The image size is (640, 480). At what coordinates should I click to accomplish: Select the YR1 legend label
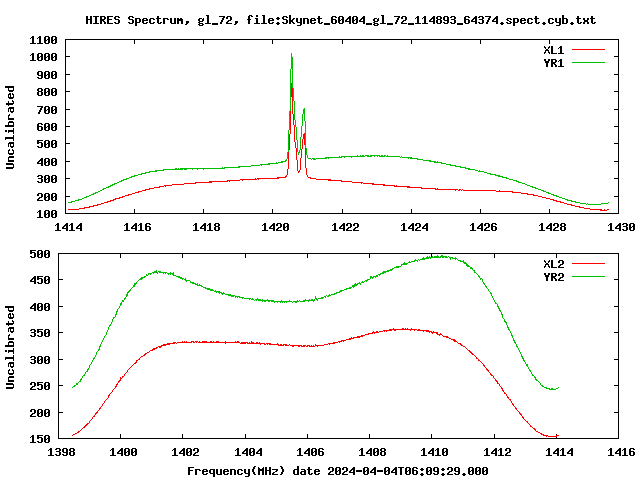(x=553, y=63)
